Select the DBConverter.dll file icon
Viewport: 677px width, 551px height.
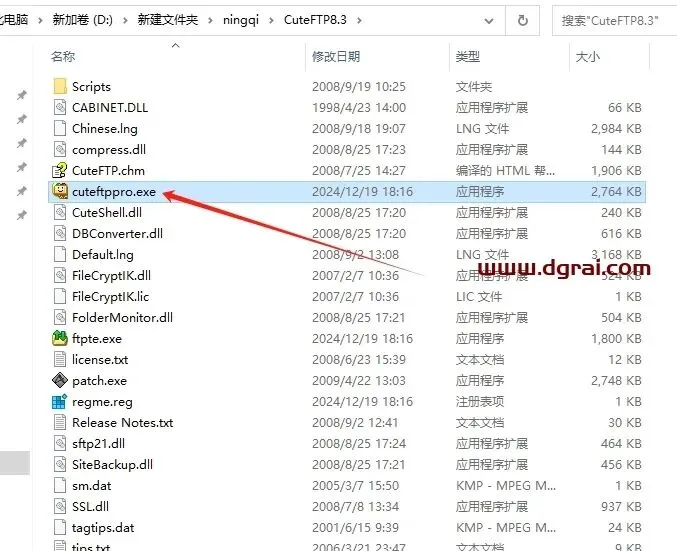point(60,234)
